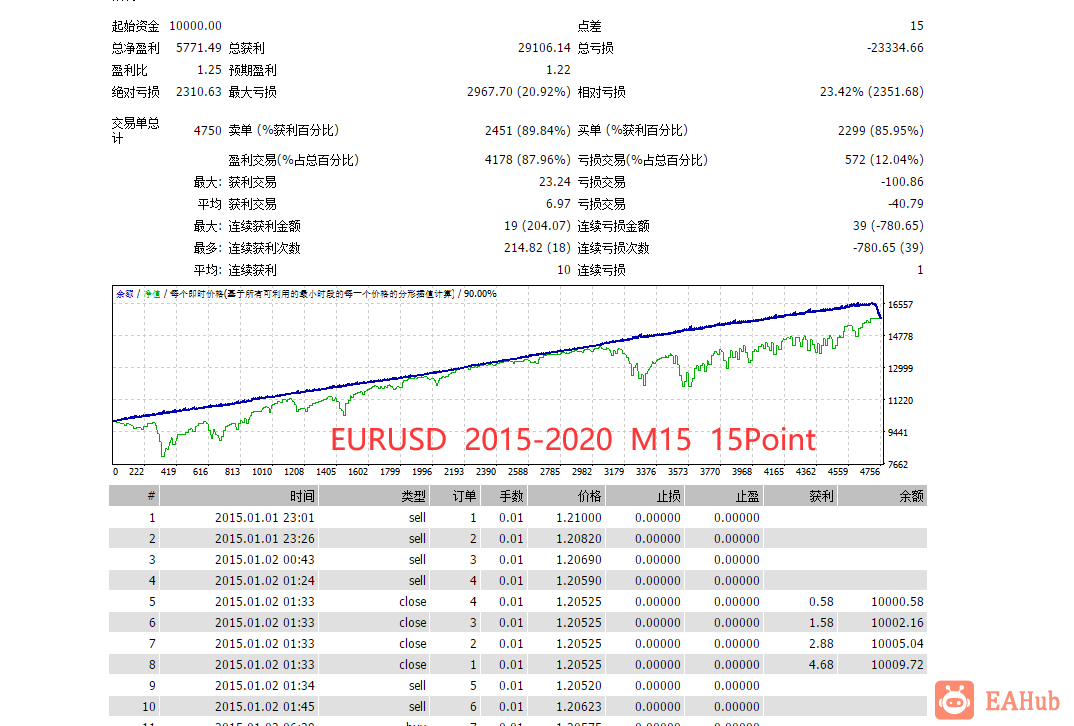Select price cell 1.21000
The image size is (1074, 726).
[x=579, y=518]
